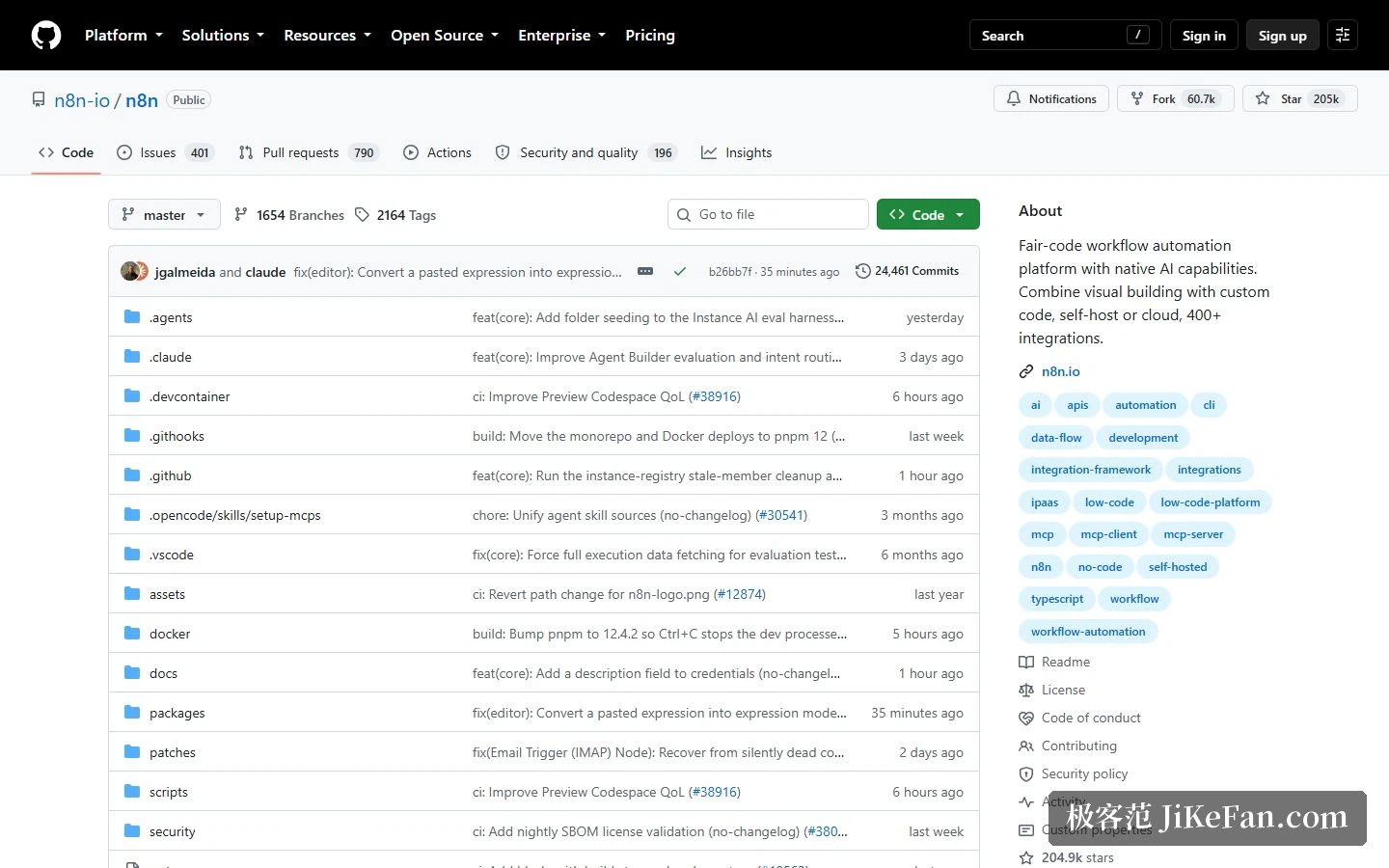This screenshot has height=868, width=1389.
Task: Open the Security and quality tab
Action: coord(586,152)
